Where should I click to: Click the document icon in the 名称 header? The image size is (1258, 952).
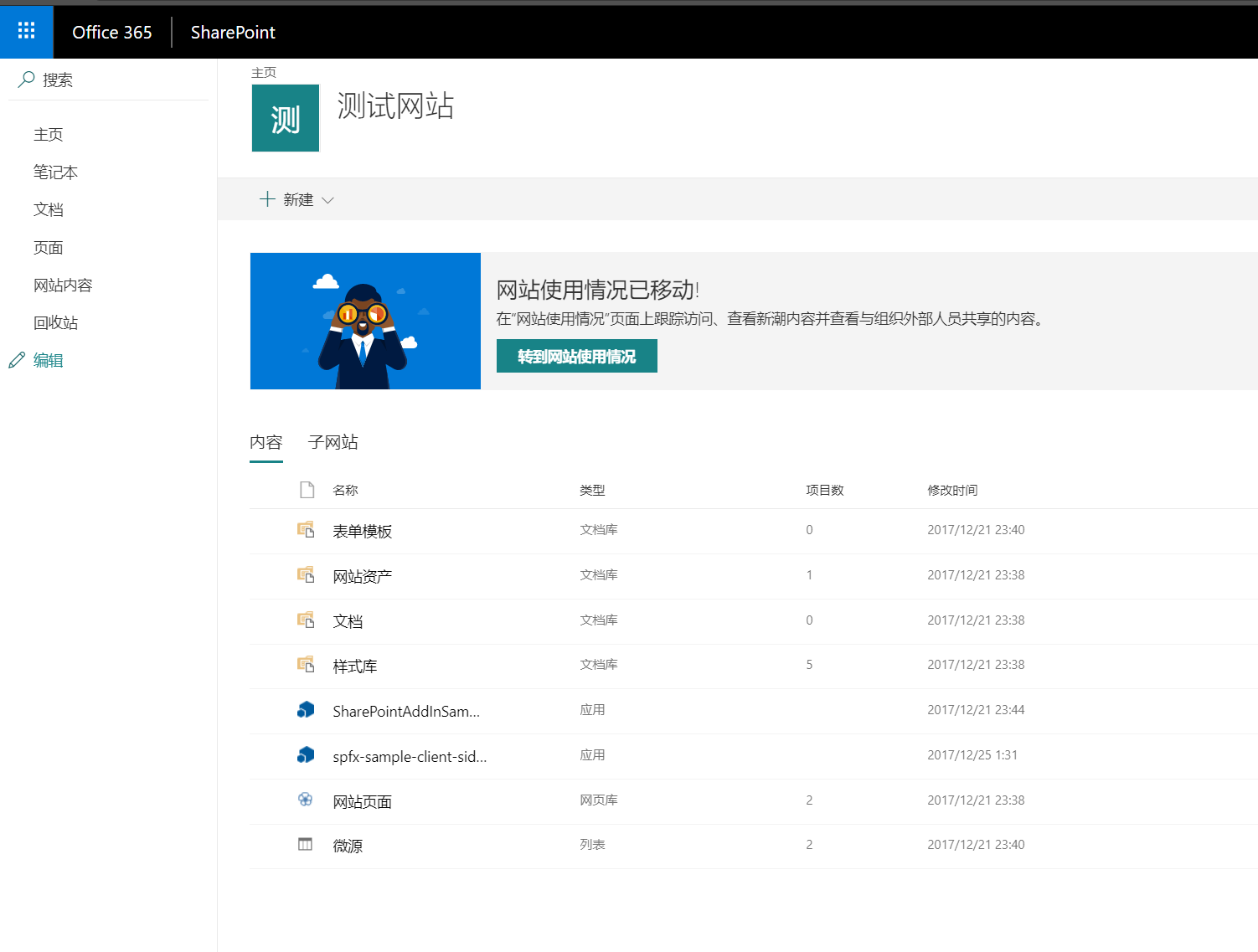tap(307, 489)
